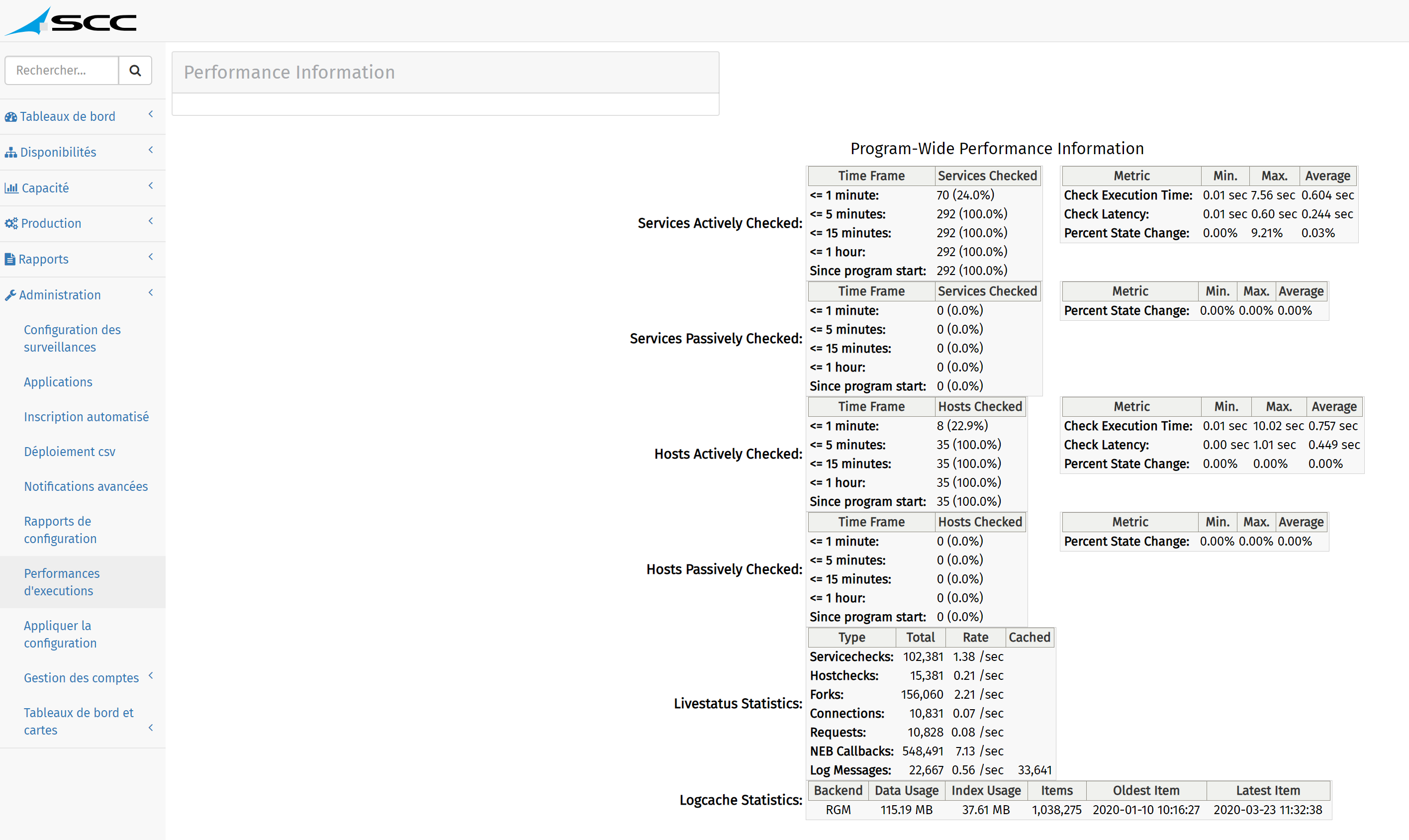
Task: Click the 1,038,275 items value
Action: point(1056,810)
